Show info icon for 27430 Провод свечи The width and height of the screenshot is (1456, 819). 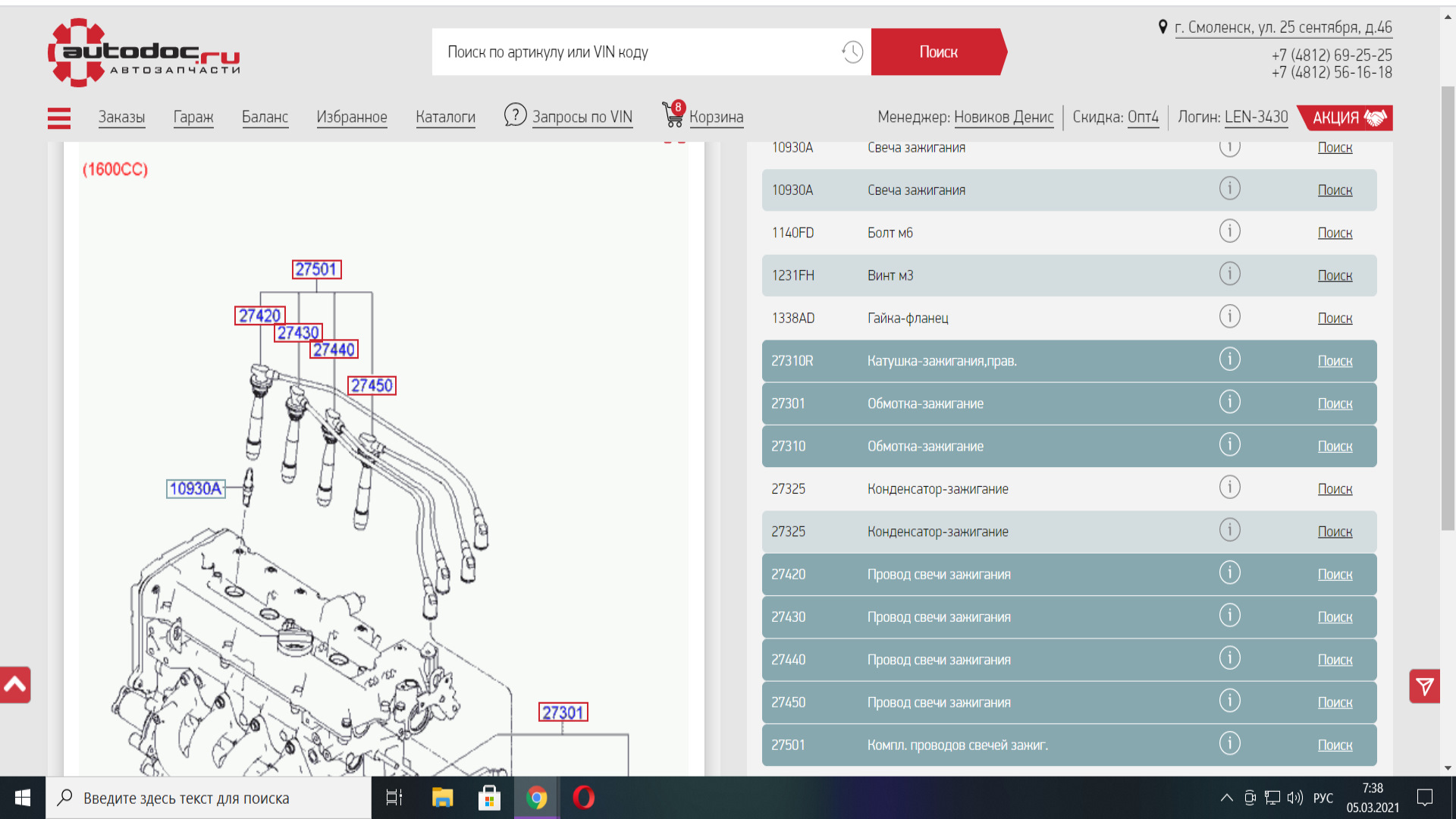1229,615
